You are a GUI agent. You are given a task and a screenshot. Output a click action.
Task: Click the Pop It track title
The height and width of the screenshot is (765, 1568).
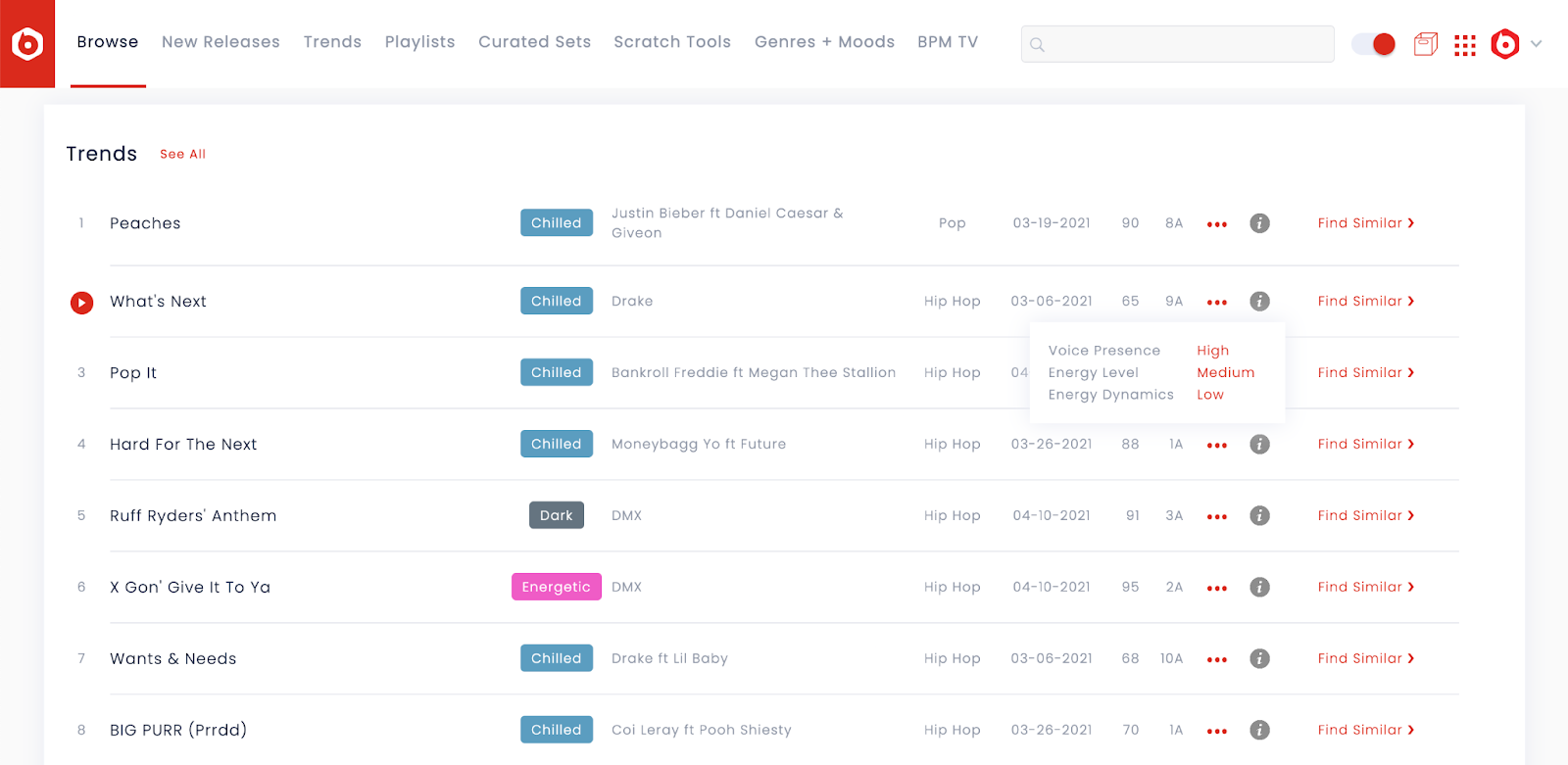point(133,373)
